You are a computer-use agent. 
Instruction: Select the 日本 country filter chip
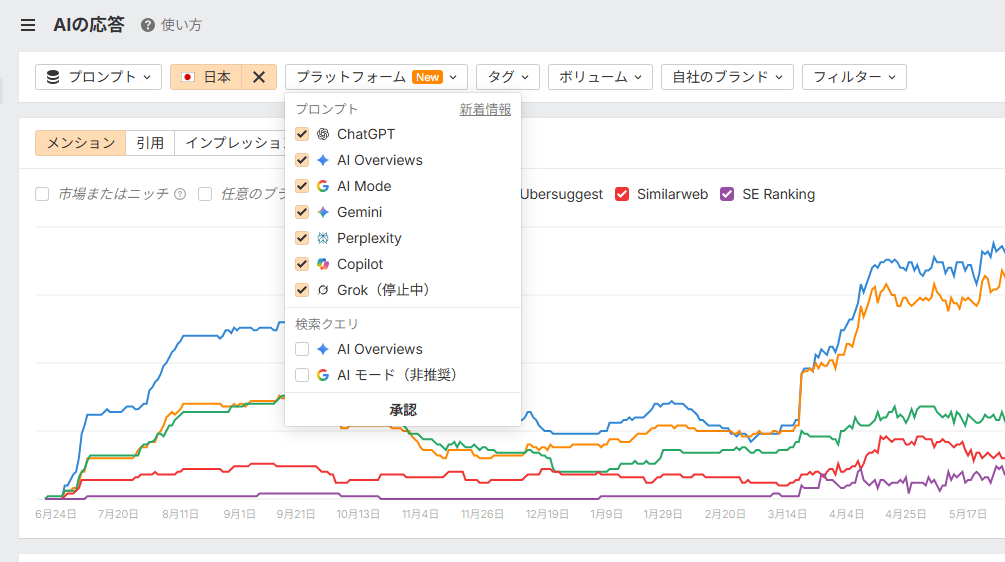(x=206, y=77)
